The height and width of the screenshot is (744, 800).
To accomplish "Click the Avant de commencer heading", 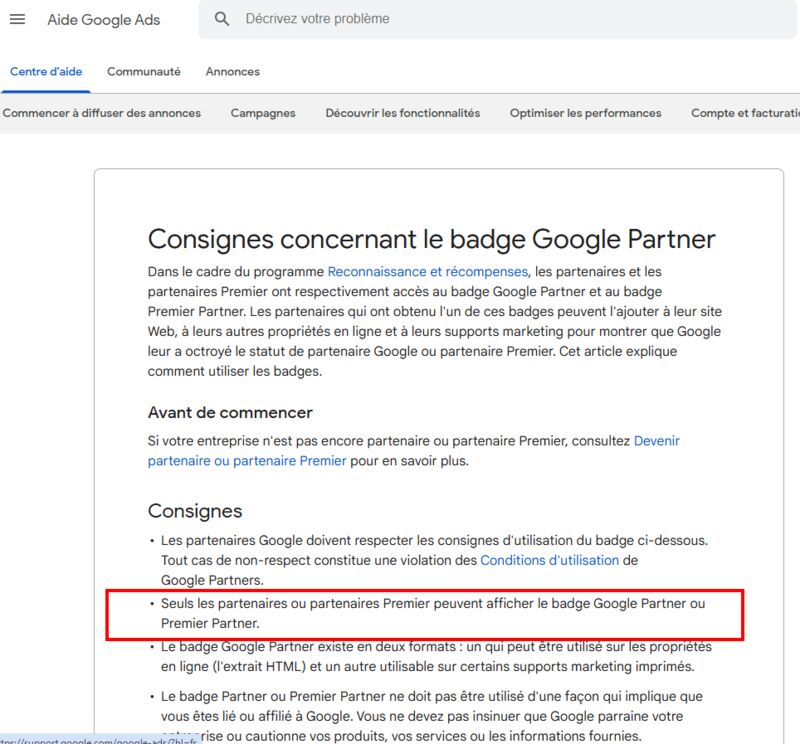I will point(230,412).
